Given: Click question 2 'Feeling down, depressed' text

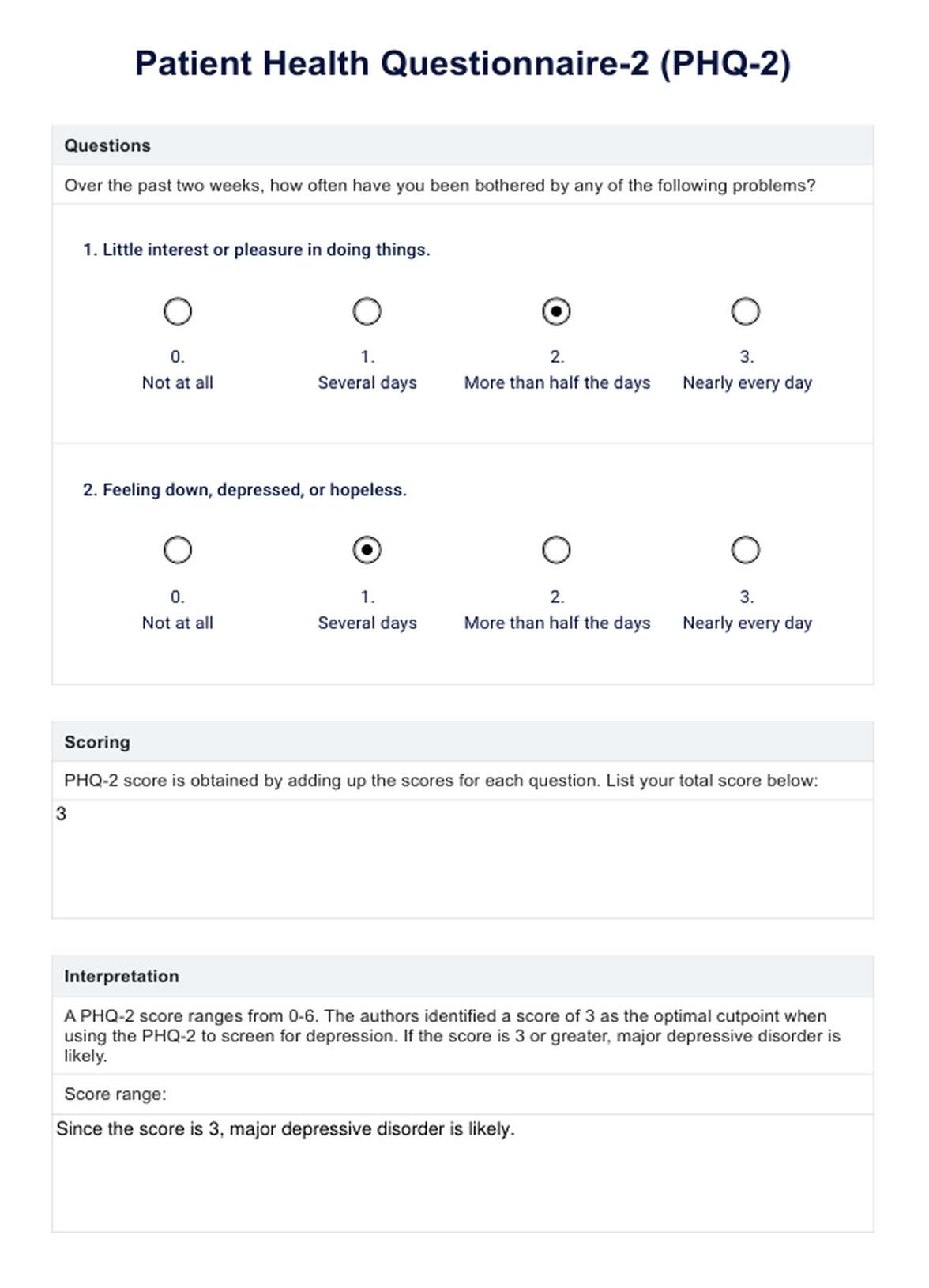Looking at the screenshot, I should click(x=245, y=490).
